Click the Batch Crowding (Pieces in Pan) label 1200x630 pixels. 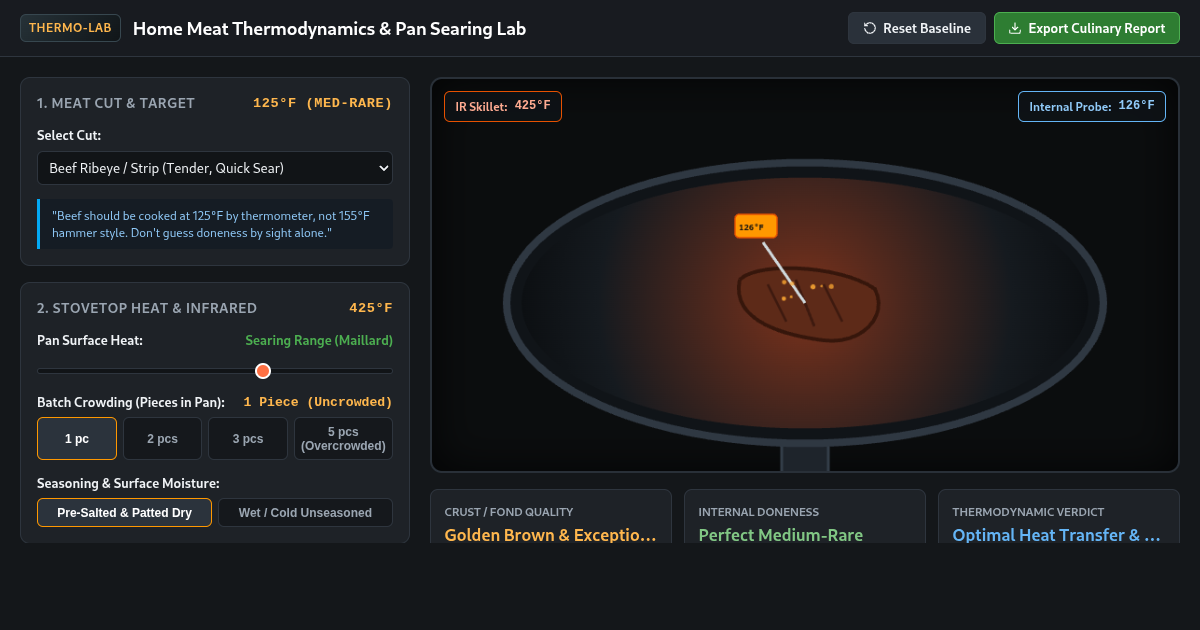pyautogui.click(x=131, y=402)
